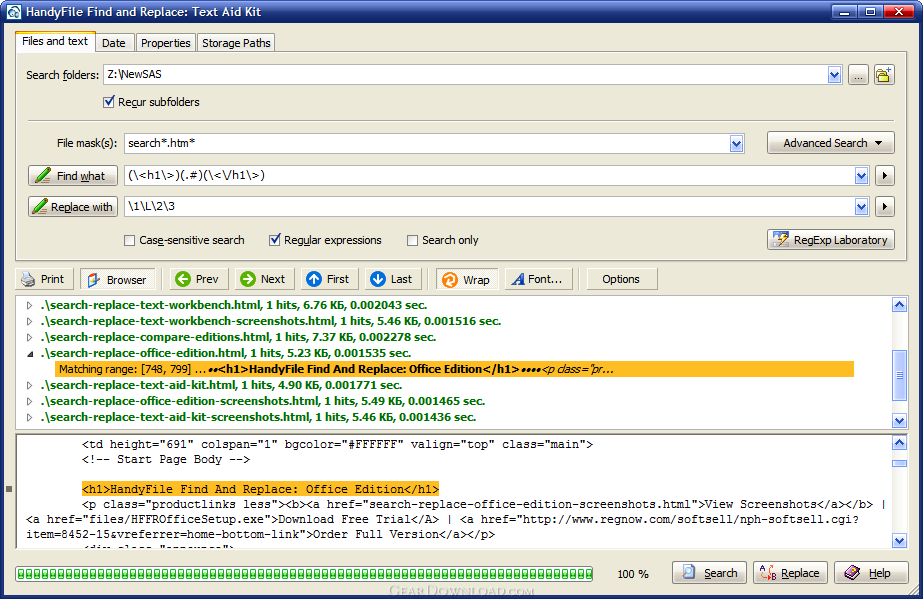Open Help
Viewport: 923px width, 599px height.
871,573
